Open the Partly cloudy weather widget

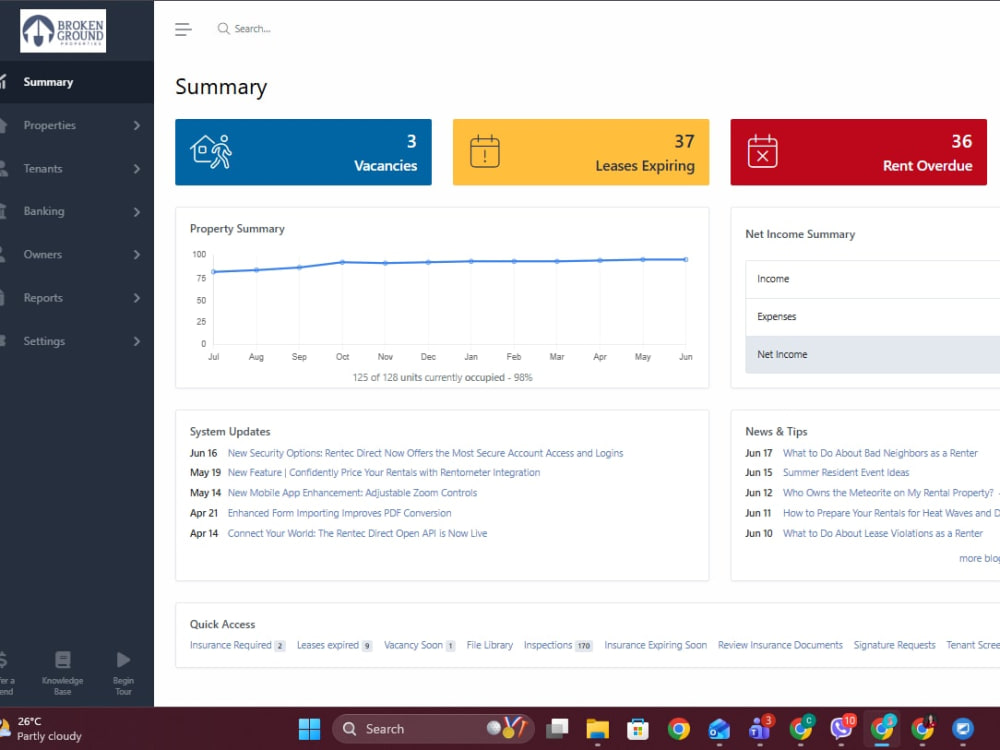tap(42, 728)
